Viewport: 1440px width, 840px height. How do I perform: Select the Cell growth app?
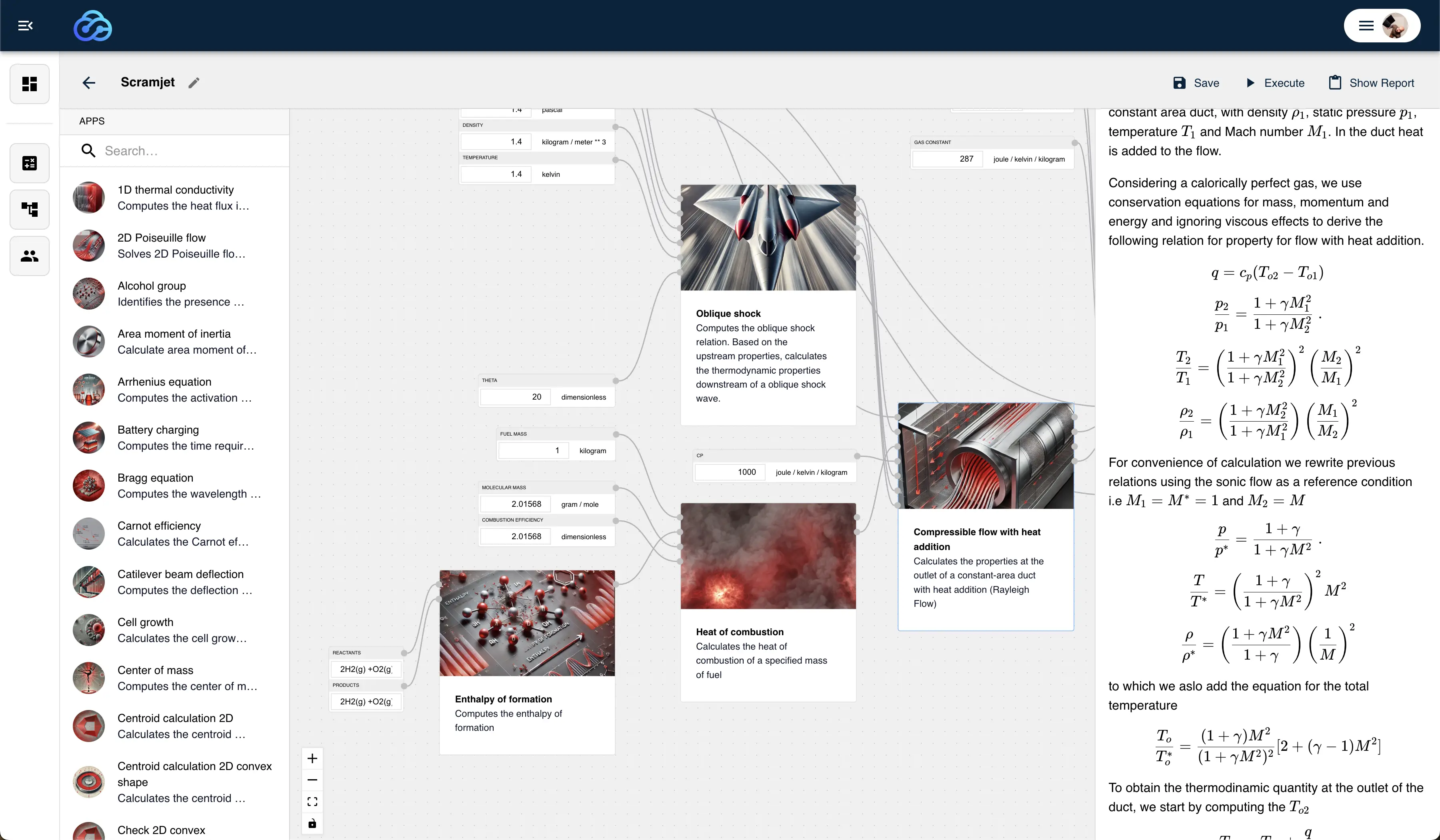point(175,630)
